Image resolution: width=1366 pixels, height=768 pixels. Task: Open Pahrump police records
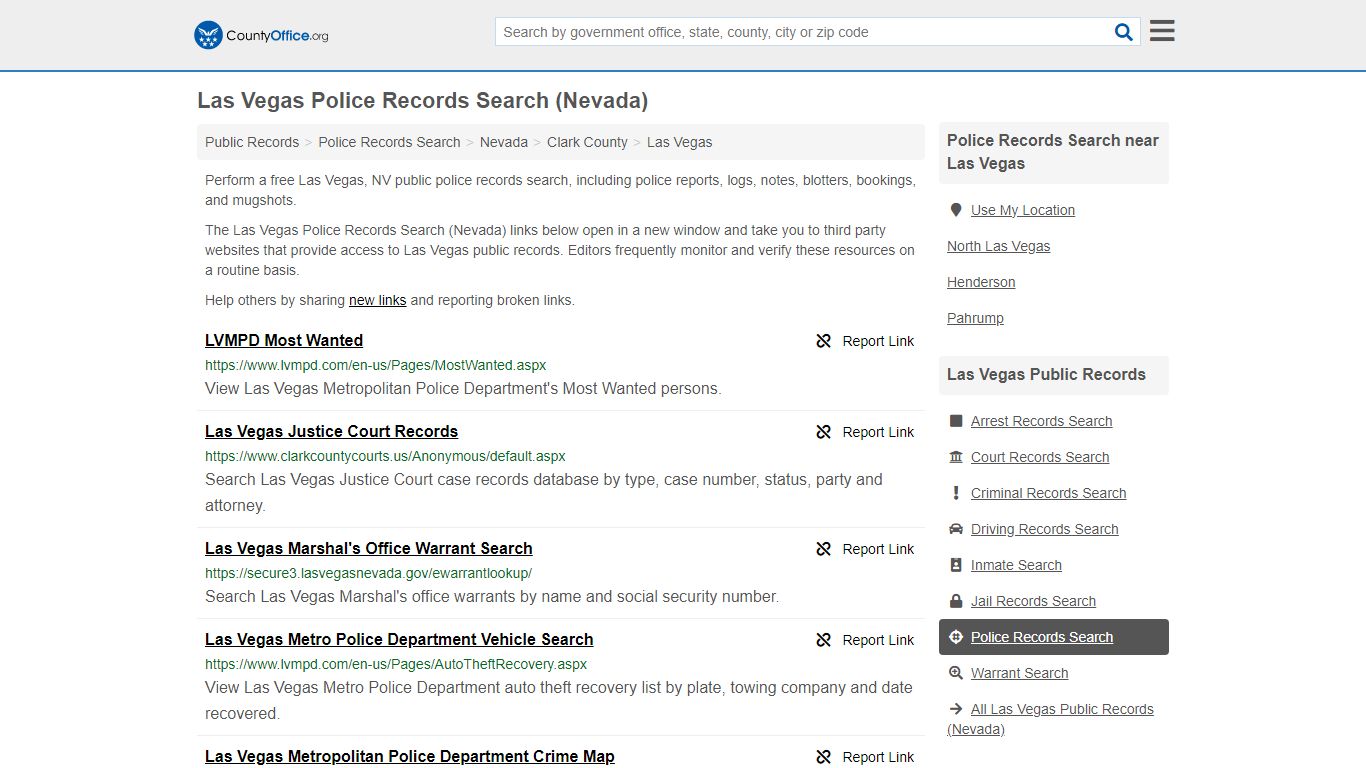tap(975, 318)
